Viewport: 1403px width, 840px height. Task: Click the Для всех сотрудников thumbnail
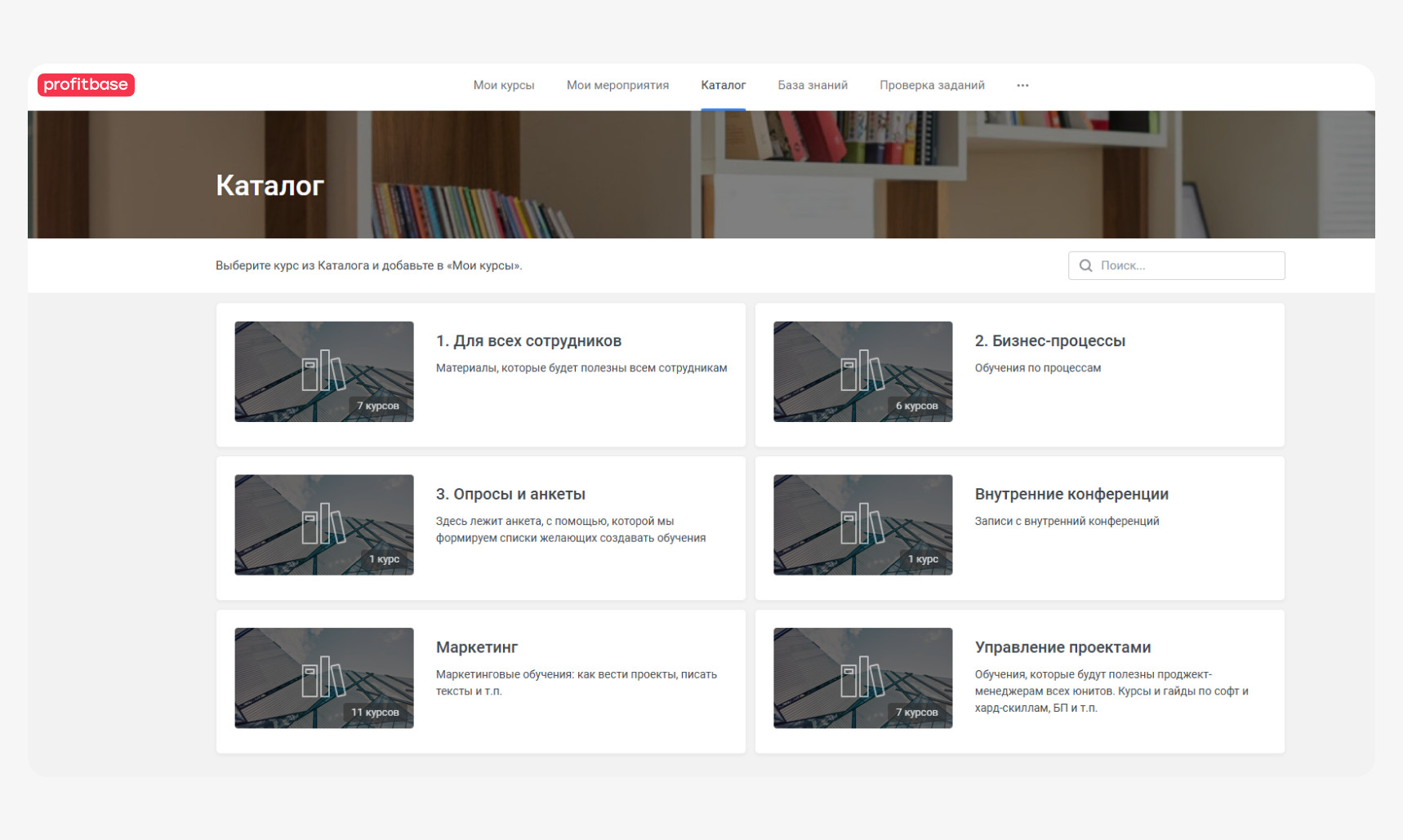tap(323, 371)
